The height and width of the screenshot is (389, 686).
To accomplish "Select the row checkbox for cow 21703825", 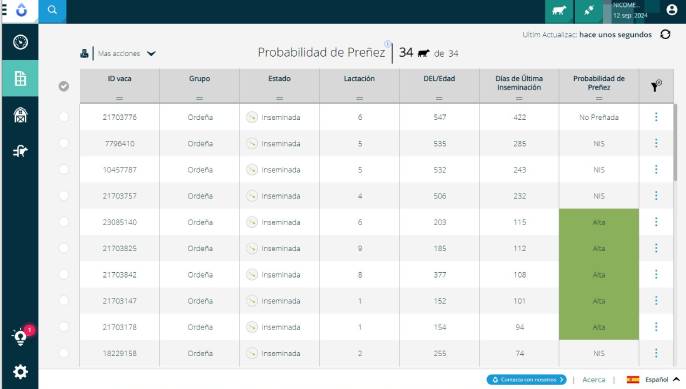I will pos(64,248).
